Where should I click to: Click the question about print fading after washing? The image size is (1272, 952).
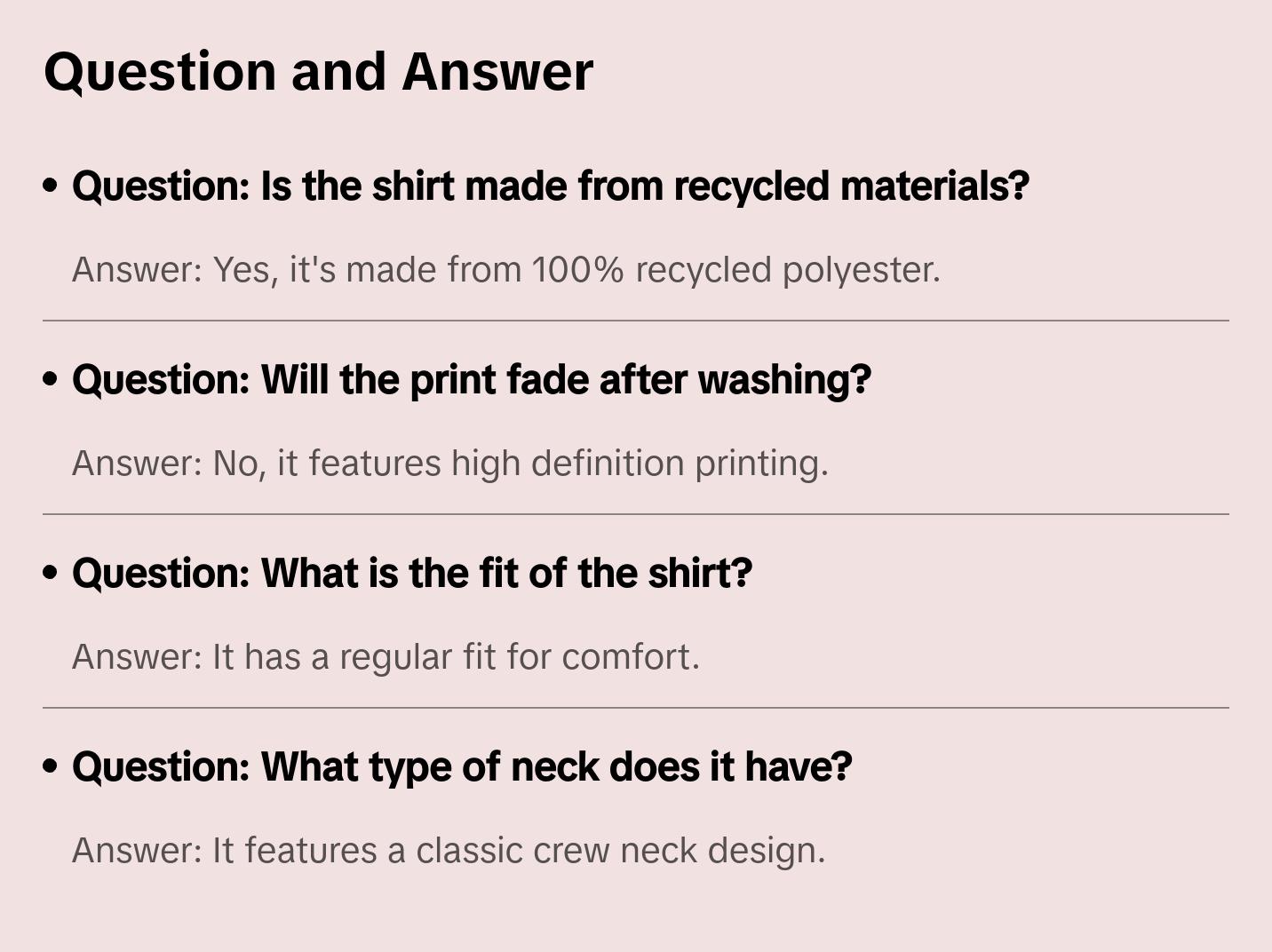(x=472, y=380)
